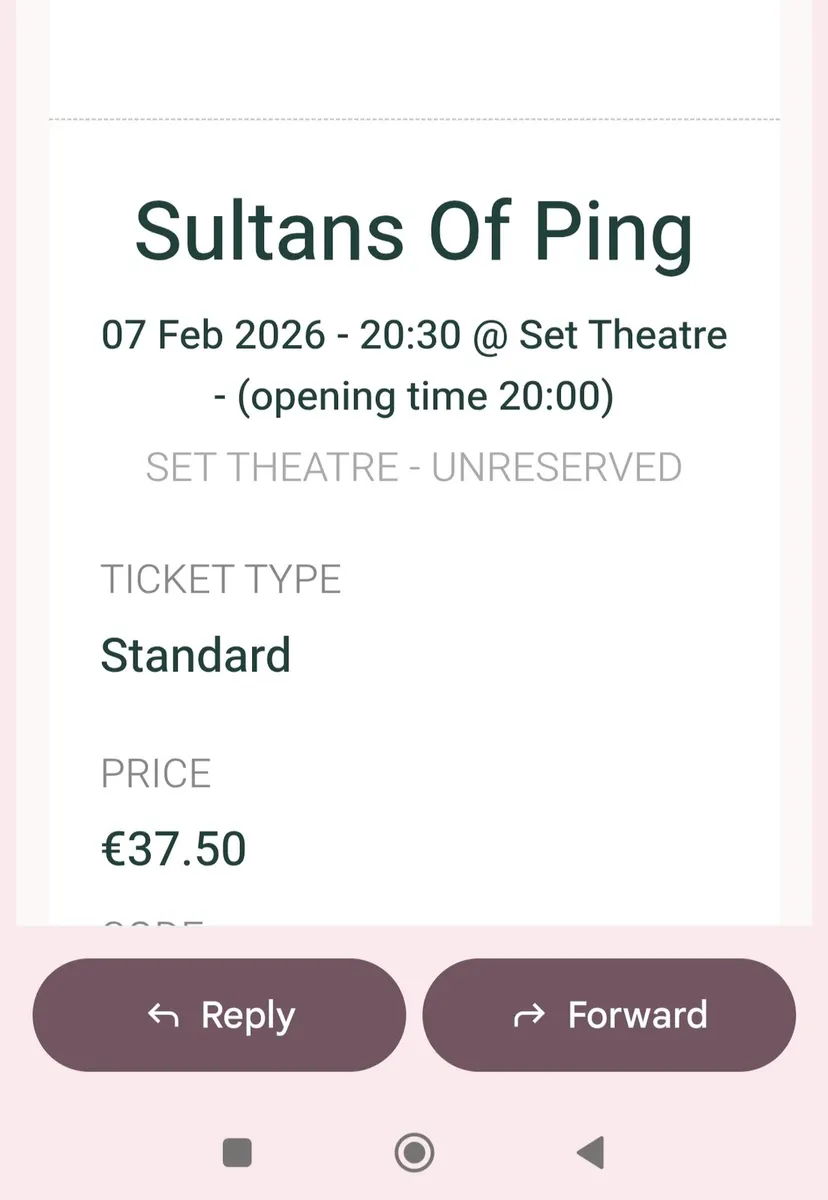Tap the €37.50 price value
This screenshot has height=1200, width=828.
click(174, 847)
